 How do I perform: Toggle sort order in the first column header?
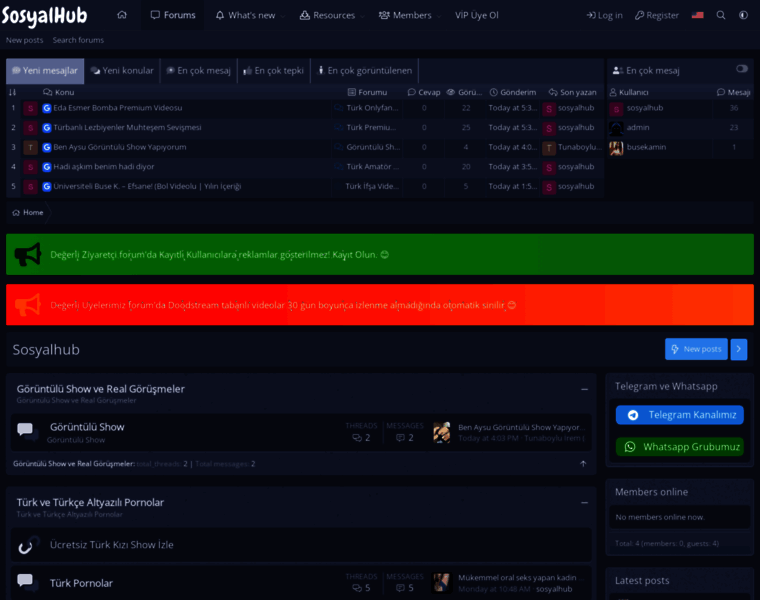coord(13,92)
